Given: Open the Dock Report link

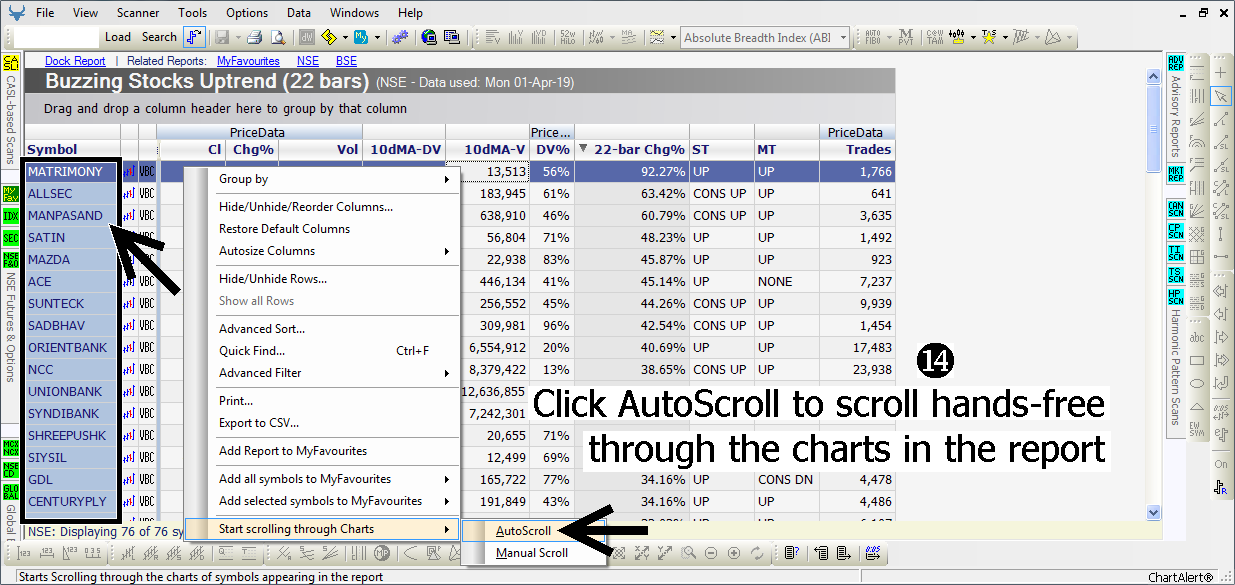Looking at the screenshot, I should 75,61.
